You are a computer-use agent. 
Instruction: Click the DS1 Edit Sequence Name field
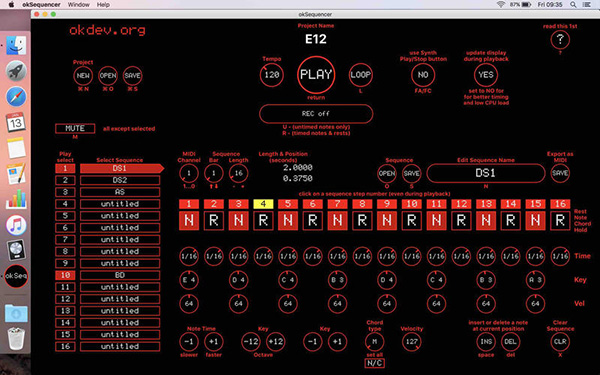pyautogui.click(x=486, y=173)
